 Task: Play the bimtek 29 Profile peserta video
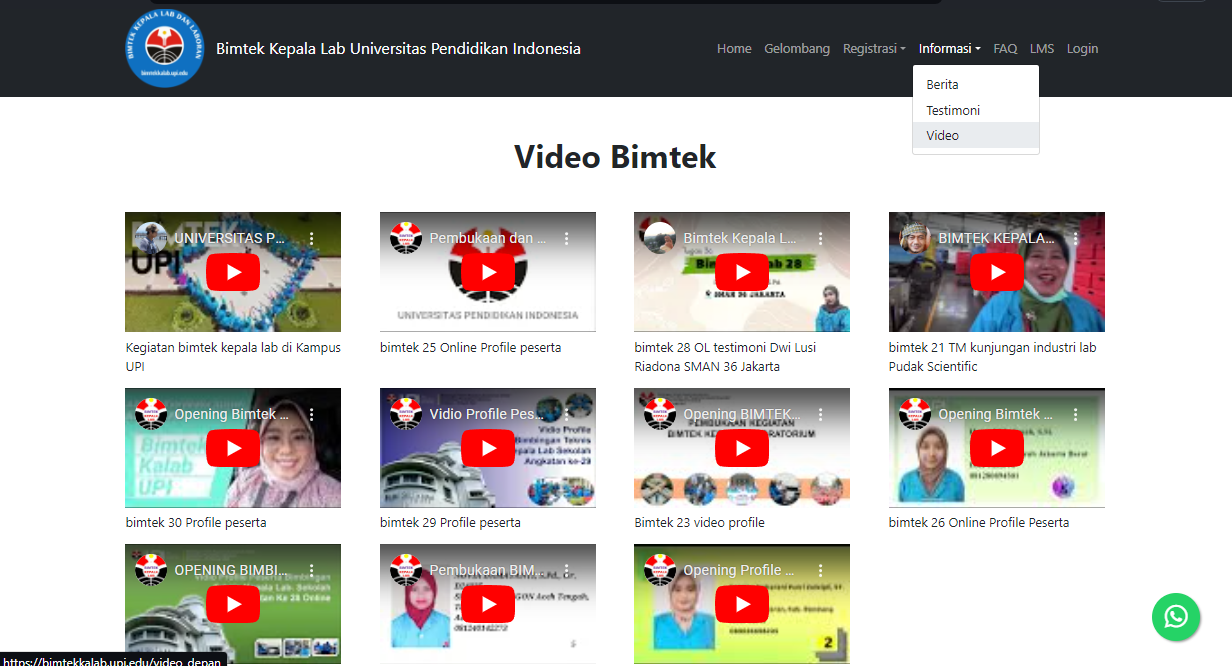(x=488, y=448)
